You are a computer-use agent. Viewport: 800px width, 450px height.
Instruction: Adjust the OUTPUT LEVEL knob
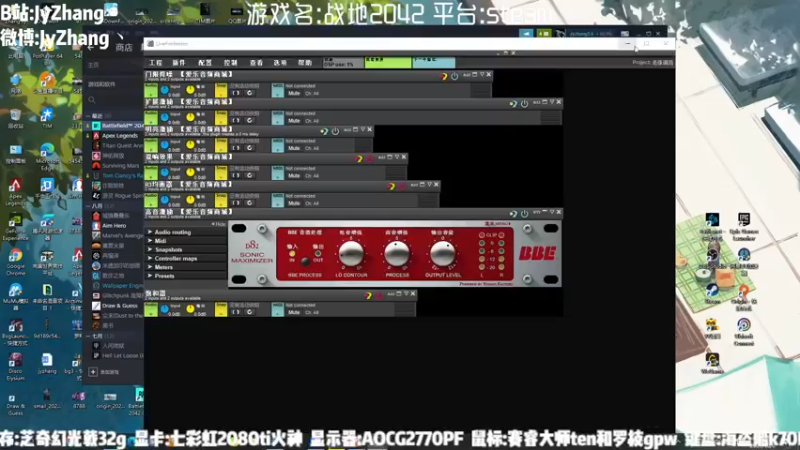tap(442, 253)
